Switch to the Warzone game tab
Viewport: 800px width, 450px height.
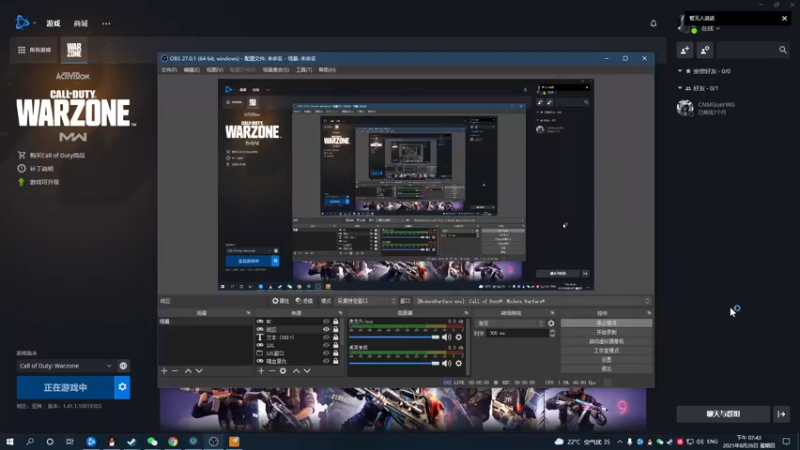click(x=74, y=50)
